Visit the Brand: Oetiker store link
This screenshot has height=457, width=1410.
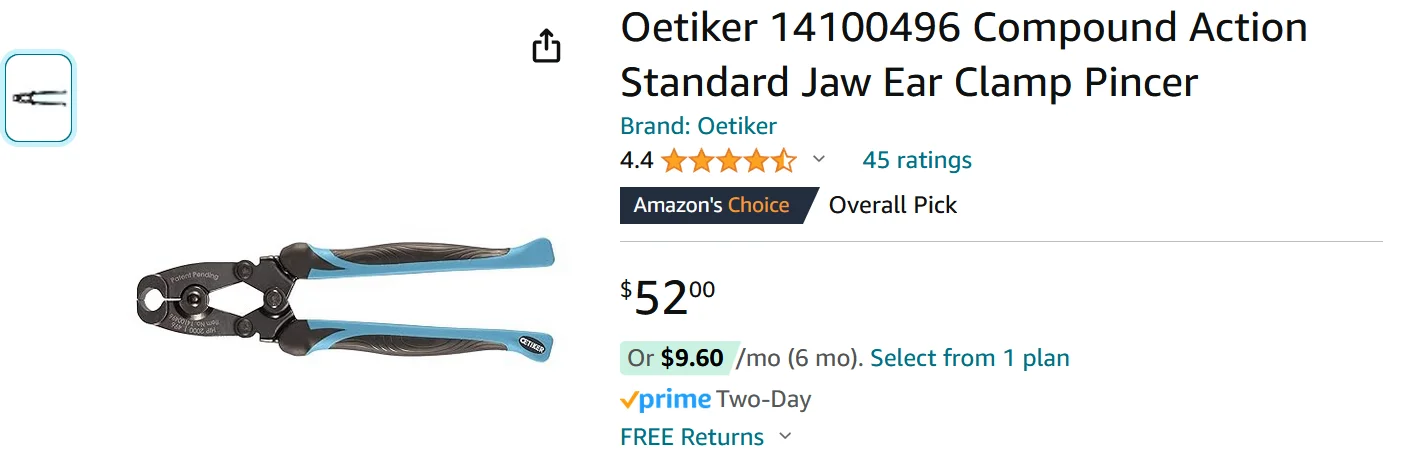(698, 126)
